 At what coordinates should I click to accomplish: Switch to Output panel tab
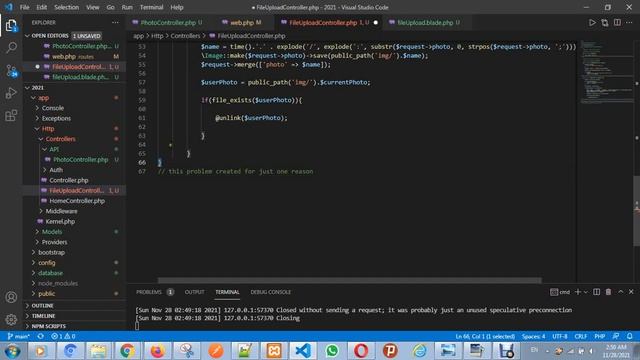pyautogui.click(x=194, y=292)
